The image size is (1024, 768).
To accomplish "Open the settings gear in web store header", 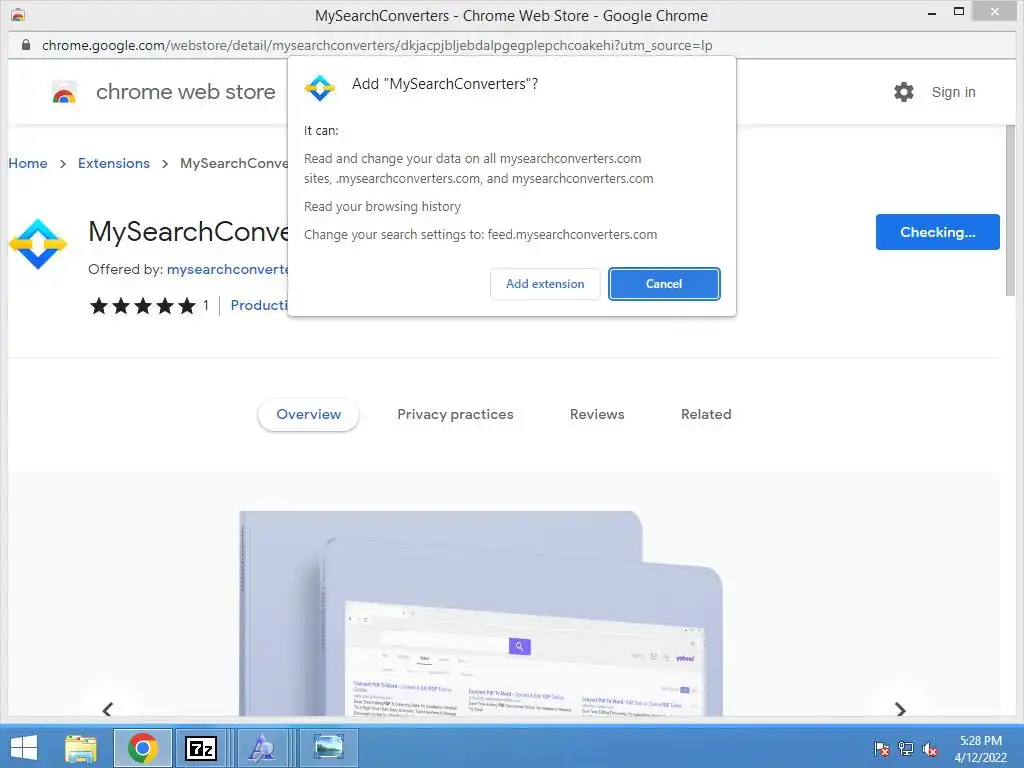I will (904, 92).
